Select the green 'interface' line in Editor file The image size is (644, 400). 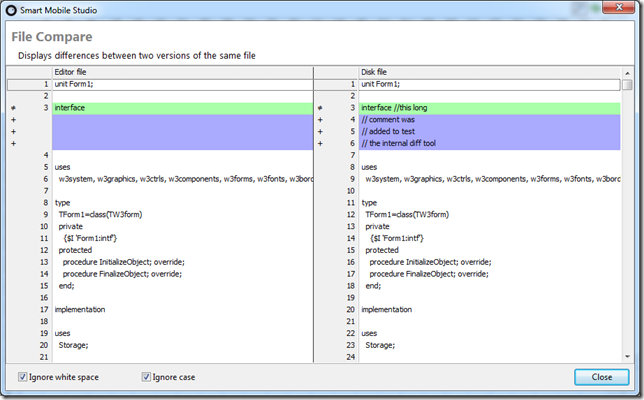tap(180, 108)
